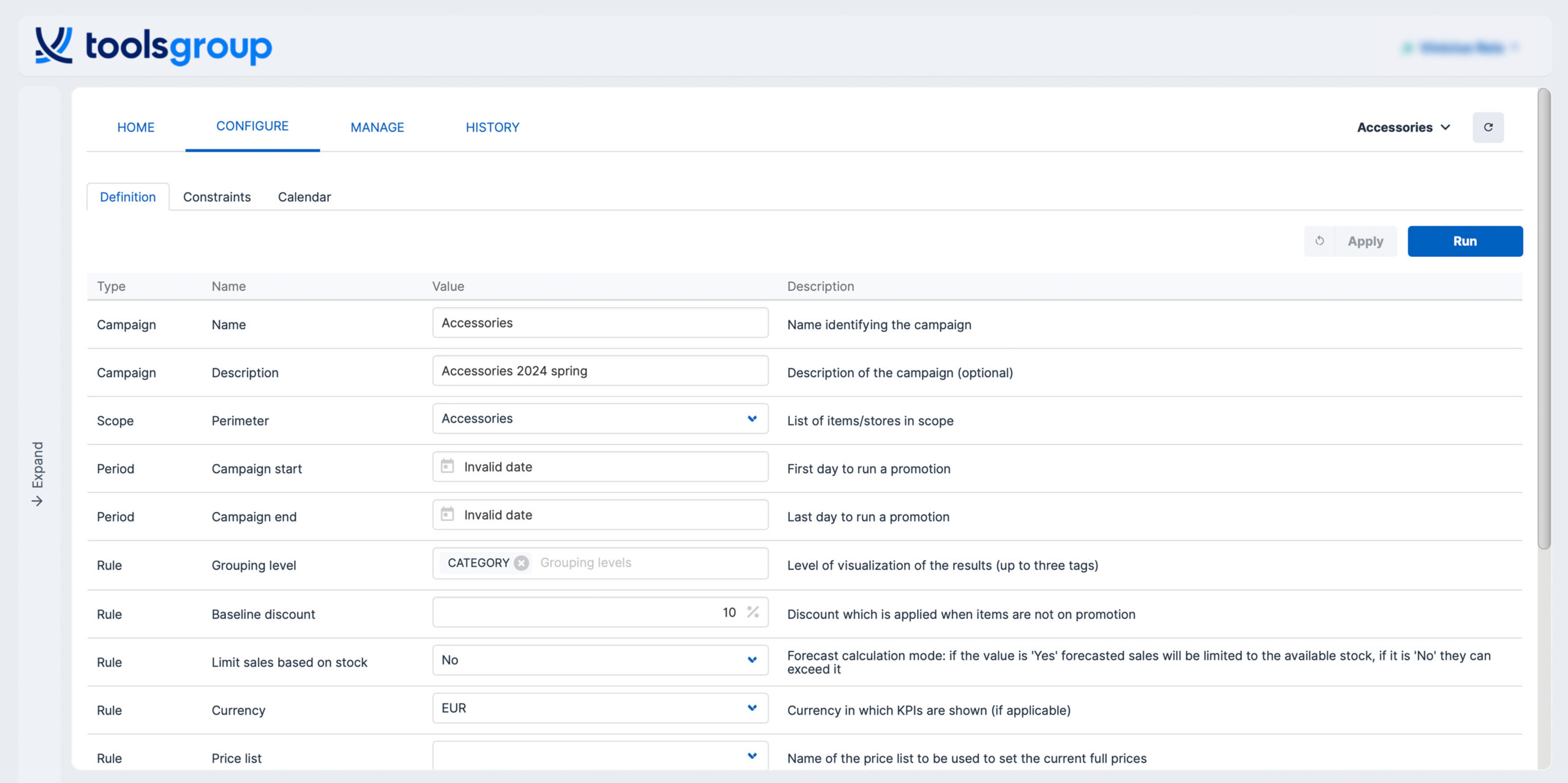
Task: Click the blue Run button
Action: click(x=1465, y=241)
